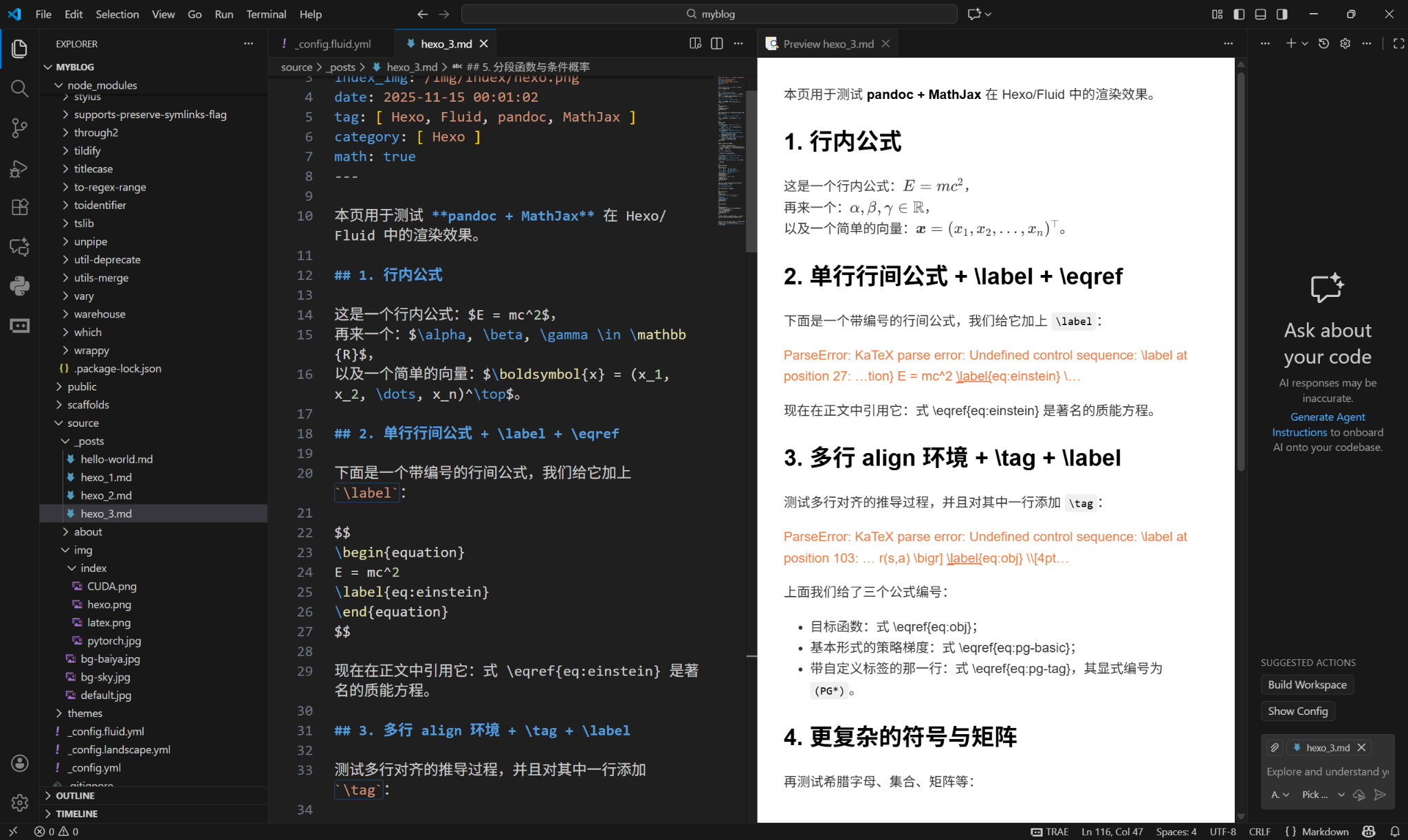Switch to the _config.fluid.yml tab
The width and height of the screenshot is (1408, 840).
point(331,43)
